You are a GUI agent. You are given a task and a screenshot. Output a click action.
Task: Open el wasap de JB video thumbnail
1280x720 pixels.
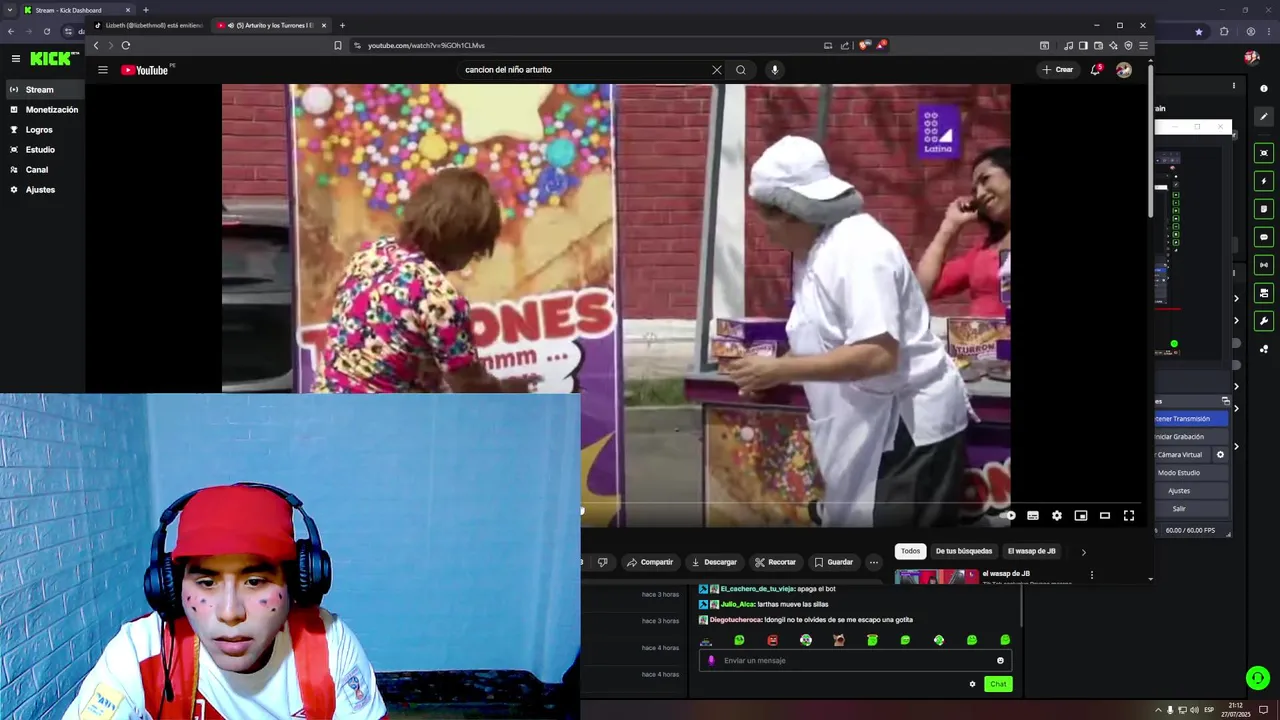click(x=936, y=577)
